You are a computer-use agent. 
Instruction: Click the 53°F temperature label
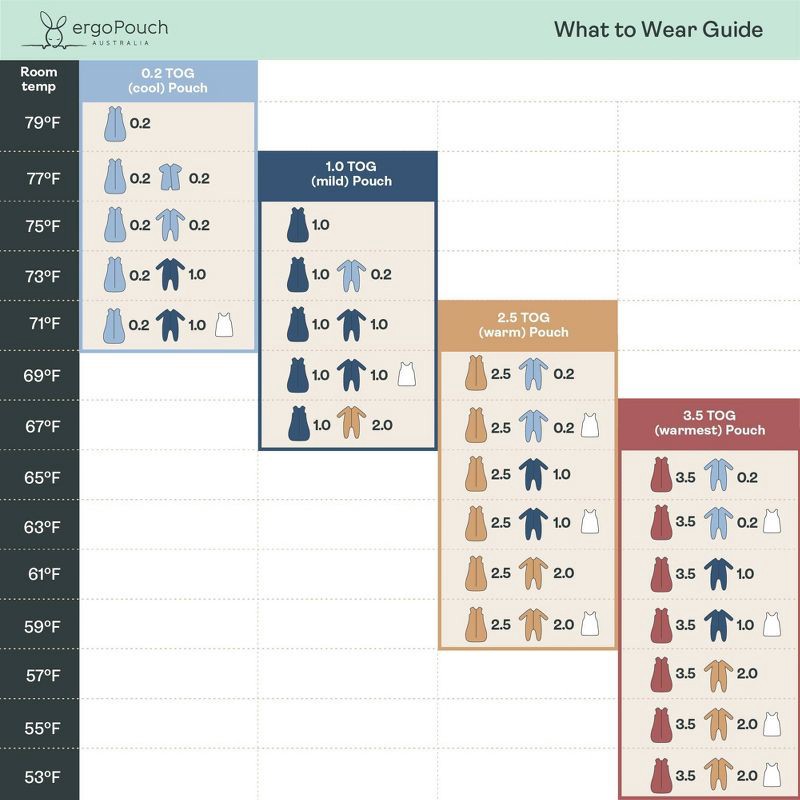tap(42, 777)
